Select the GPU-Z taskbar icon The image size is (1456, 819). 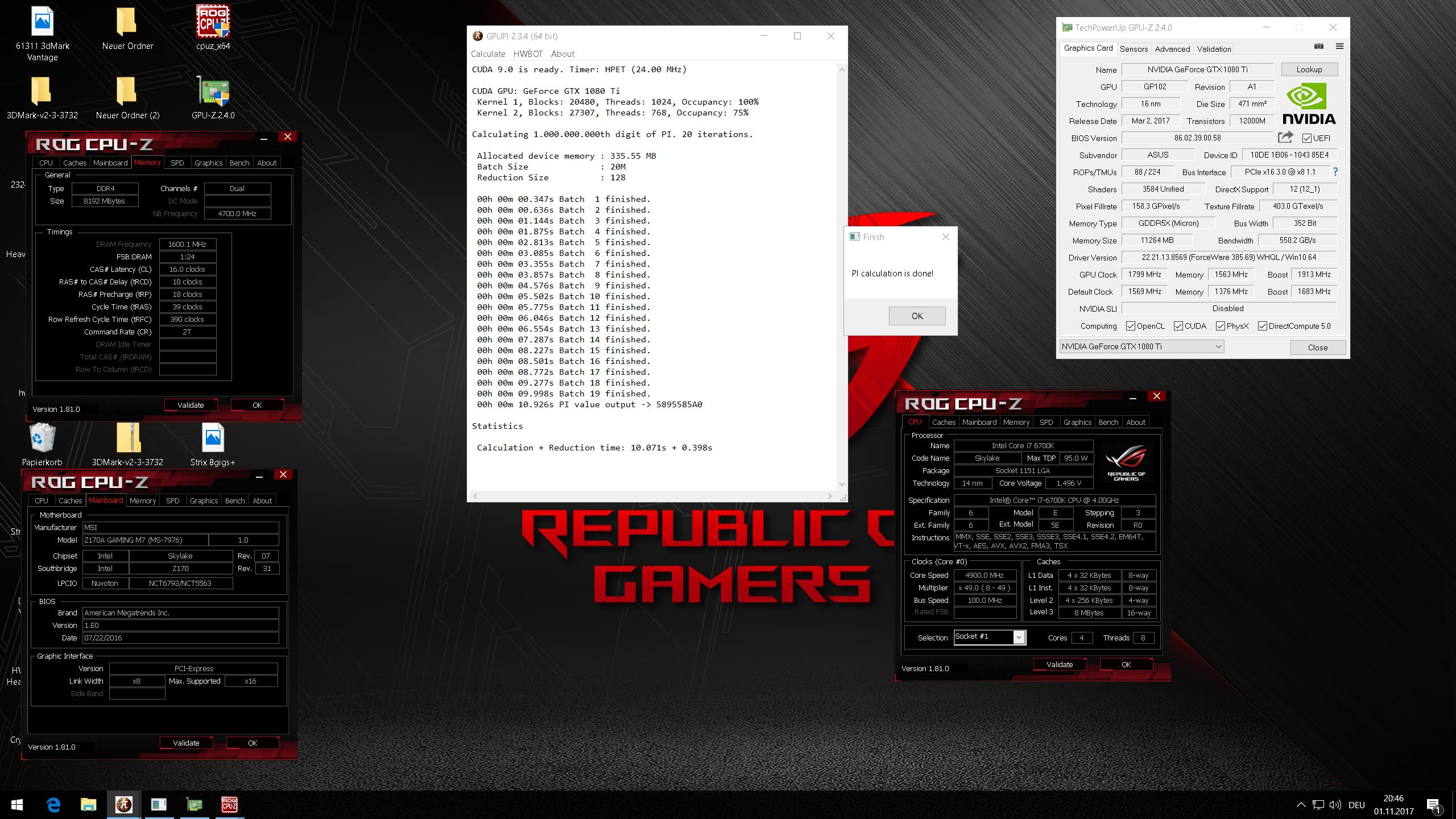click(x=194, y=805)
